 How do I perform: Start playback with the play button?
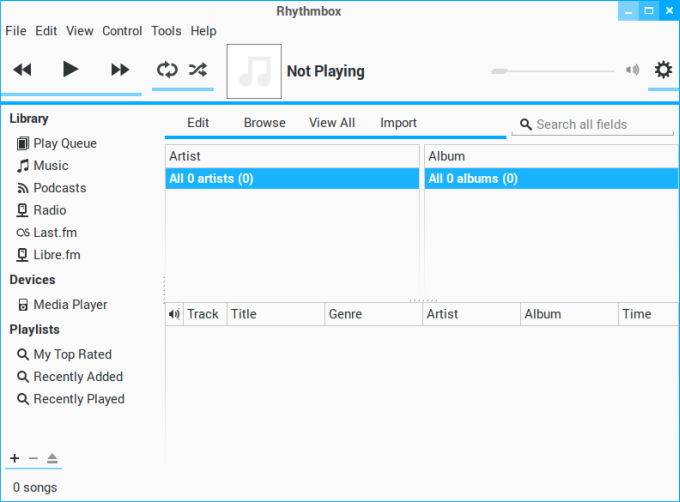70,69
